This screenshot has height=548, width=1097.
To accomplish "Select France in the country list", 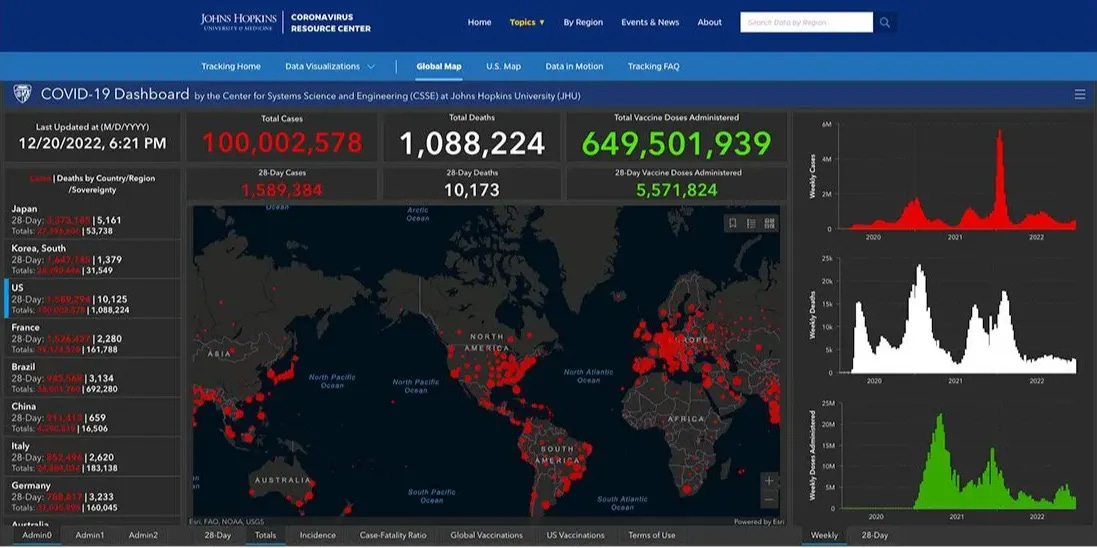I will [x=92, y=338].
